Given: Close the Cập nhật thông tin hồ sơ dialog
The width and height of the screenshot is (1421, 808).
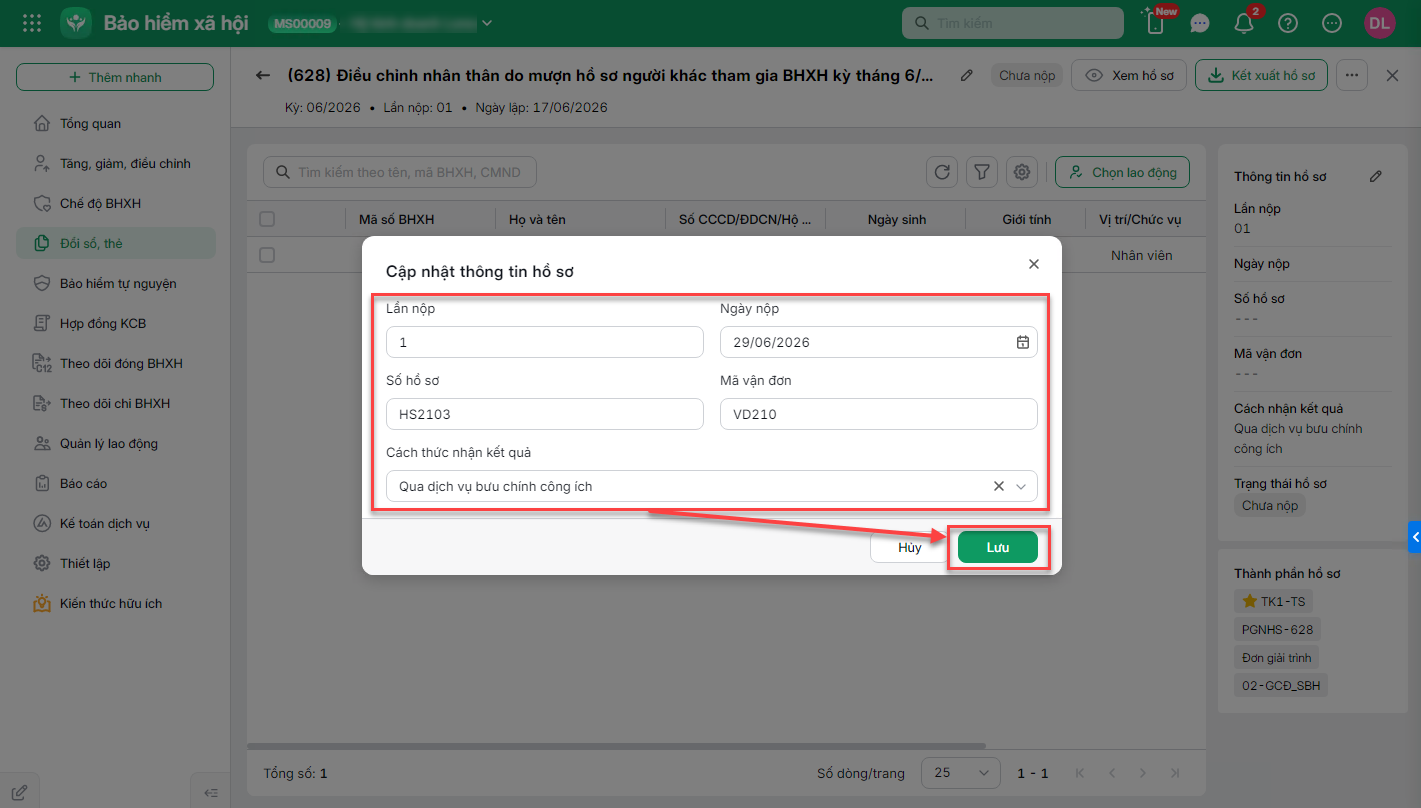Looking at the screenshot, I should [x=1034, y=264].
